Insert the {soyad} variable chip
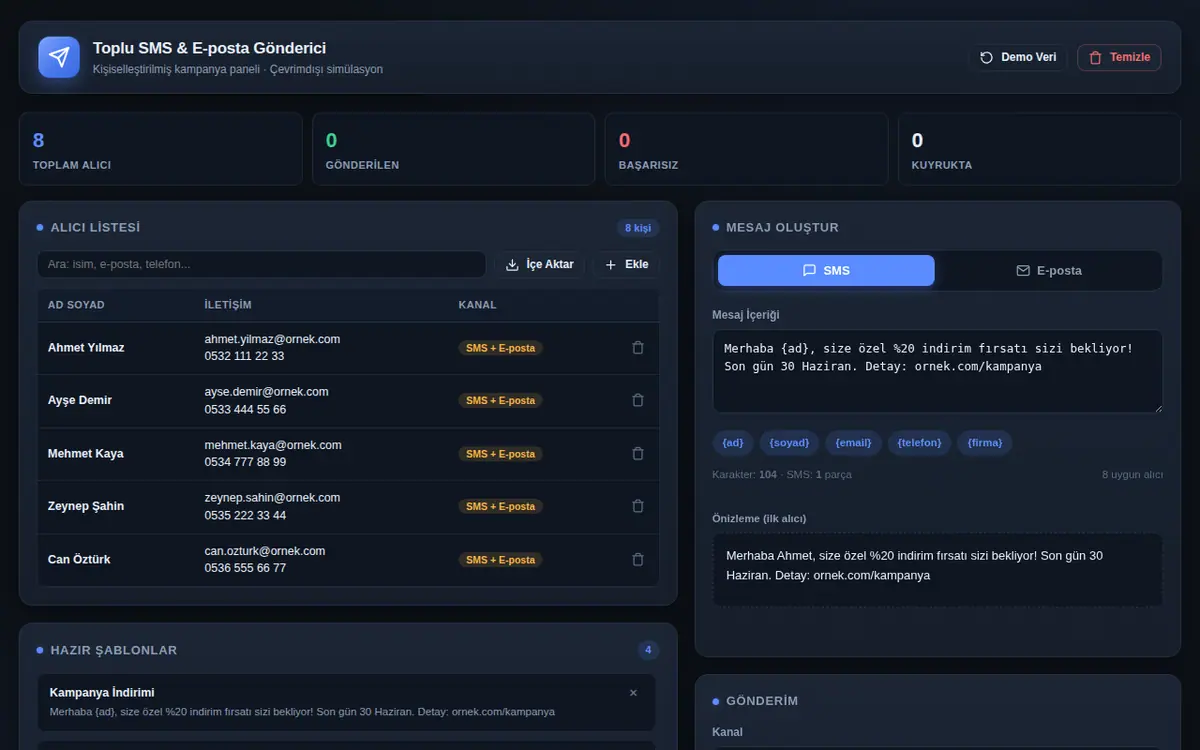Viewport: 1200px width, 750px height. click(789, 442)
